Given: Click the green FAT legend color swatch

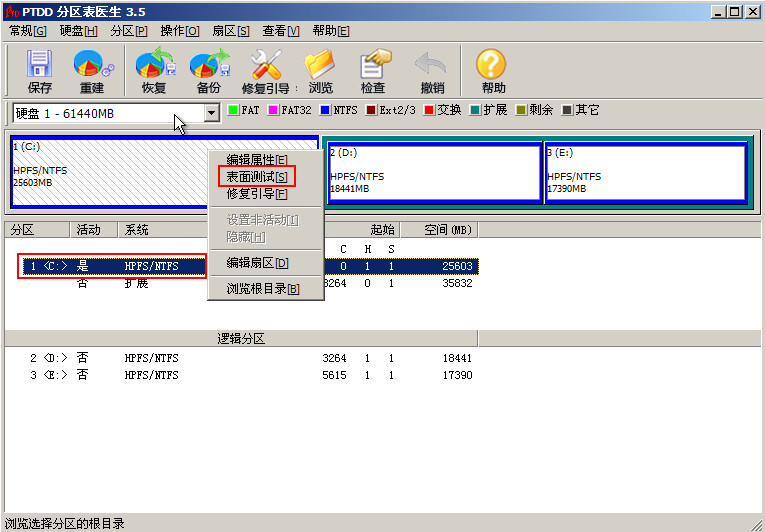Looking at the screenshot, I should (233, 111).
